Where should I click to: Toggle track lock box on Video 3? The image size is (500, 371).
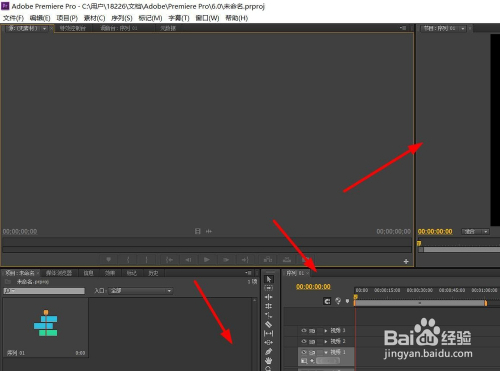320,331
